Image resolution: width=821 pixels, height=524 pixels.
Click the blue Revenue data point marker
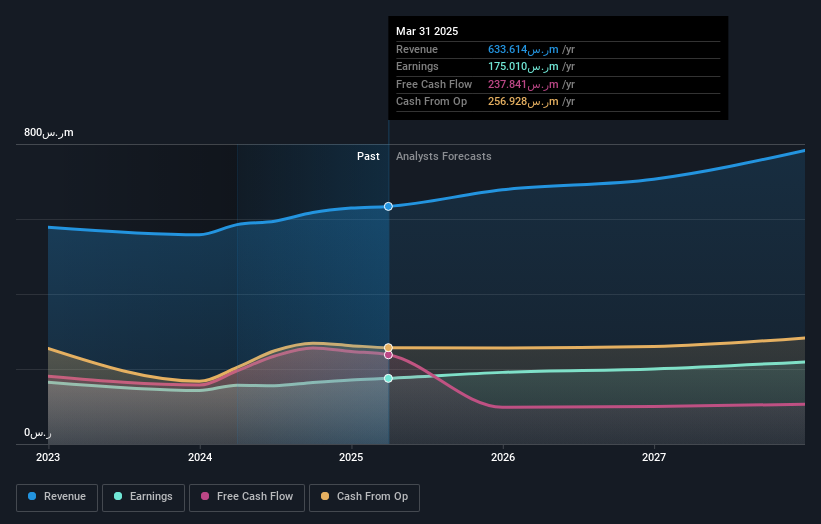388,206
